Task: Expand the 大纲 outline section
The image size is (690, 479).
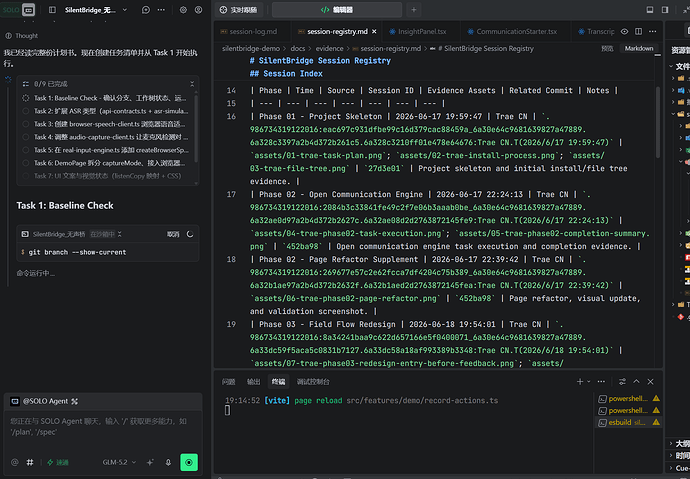Action: coord(679,443)
